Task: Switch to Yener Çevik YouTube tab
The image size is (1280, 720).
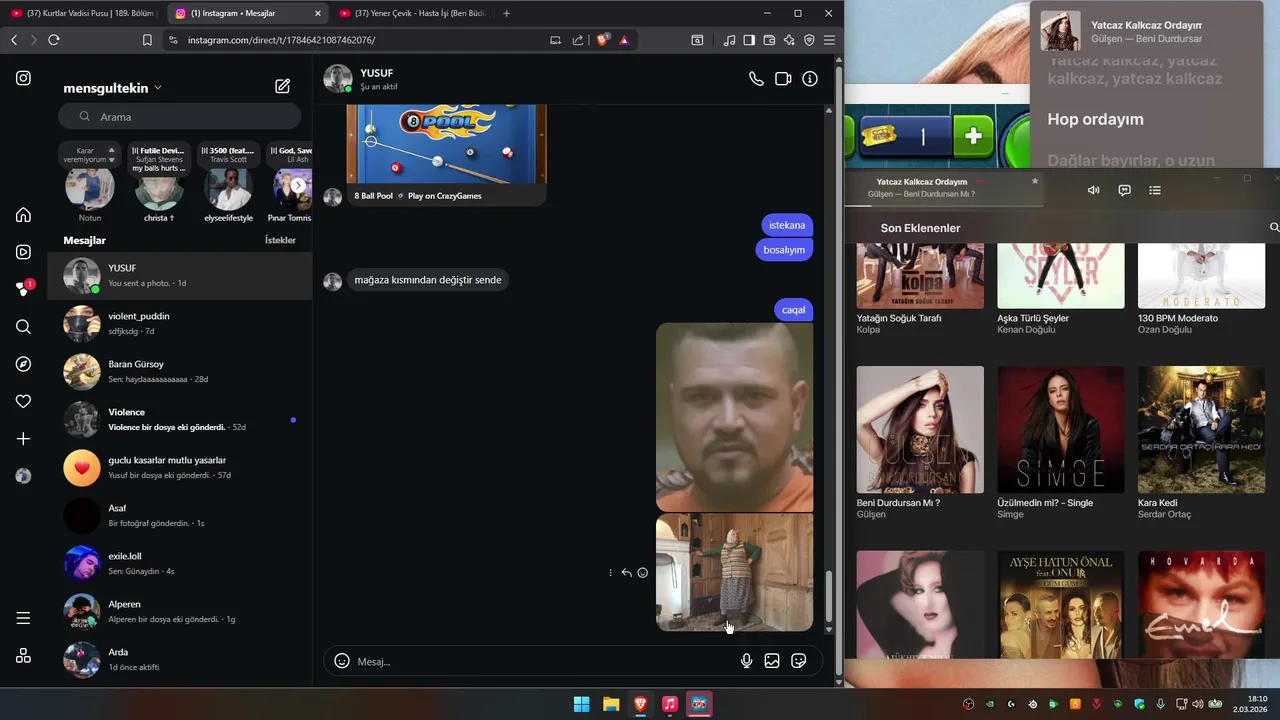Action: coord(413,13)
